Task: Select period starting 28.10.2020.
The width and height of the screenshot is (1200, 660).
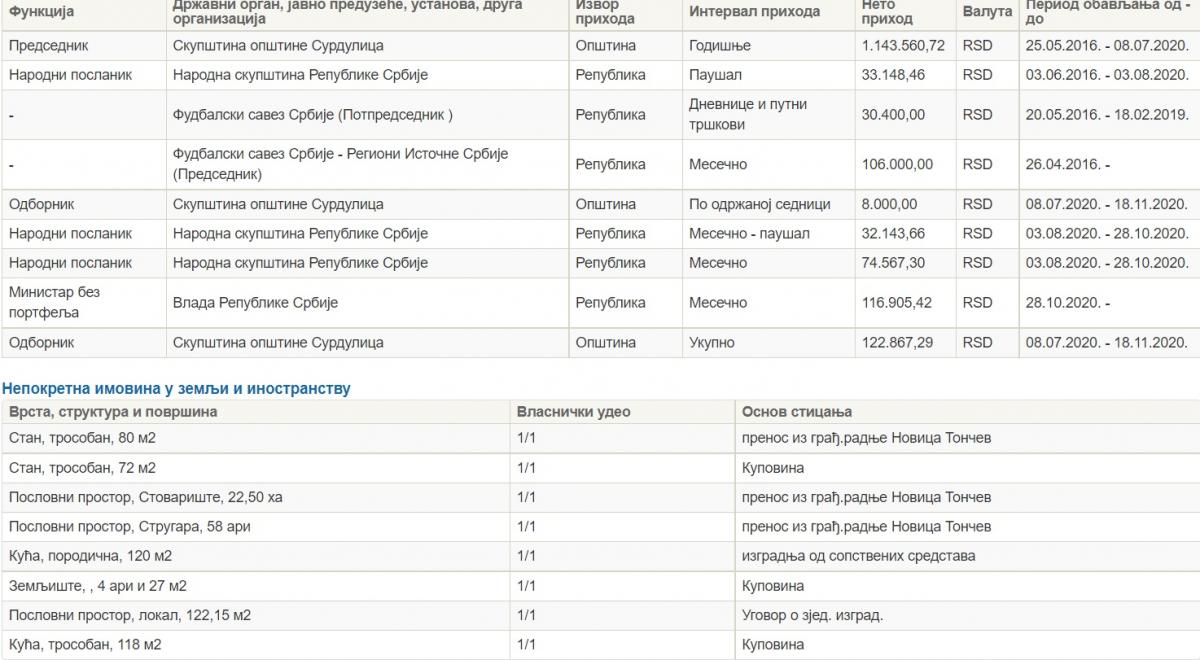Action: (1068, 302)
